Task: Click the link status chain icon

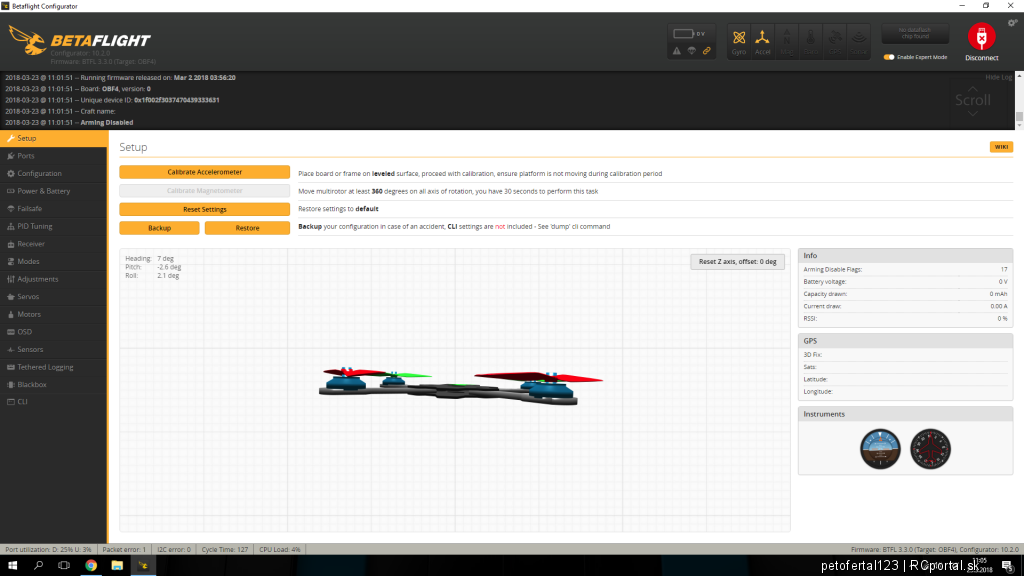Action: pyautogui.click(x=707, y=51)
